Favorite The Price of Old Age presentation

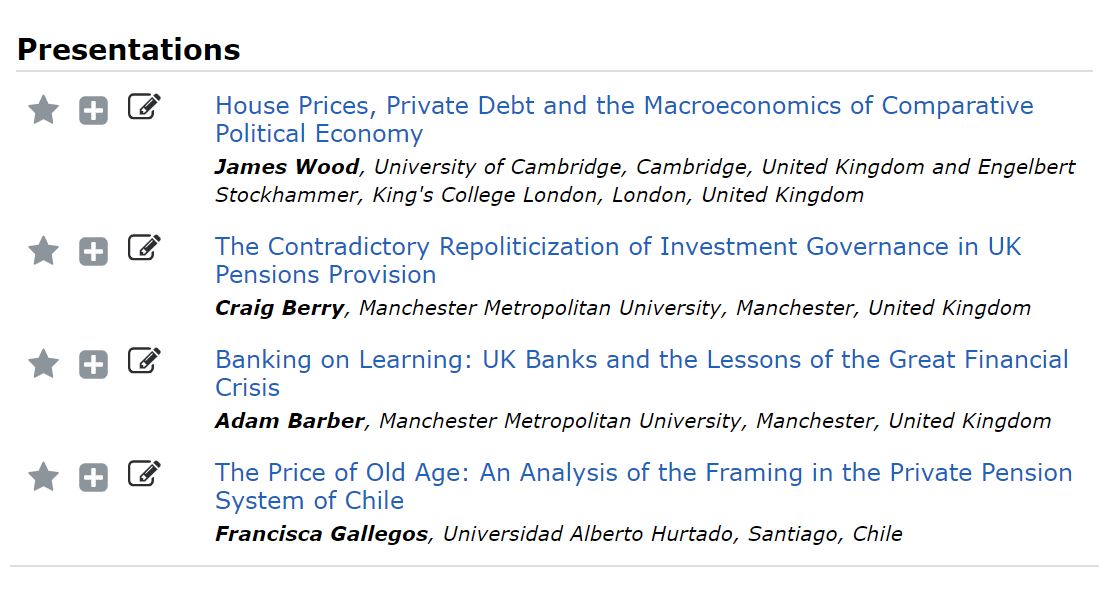pyautogui.click(x=43, y=477)
